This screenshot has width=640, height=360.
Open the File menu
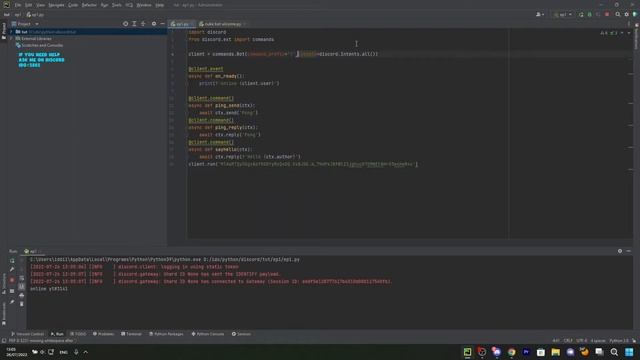pyautogui.click(x=18, y=5)
